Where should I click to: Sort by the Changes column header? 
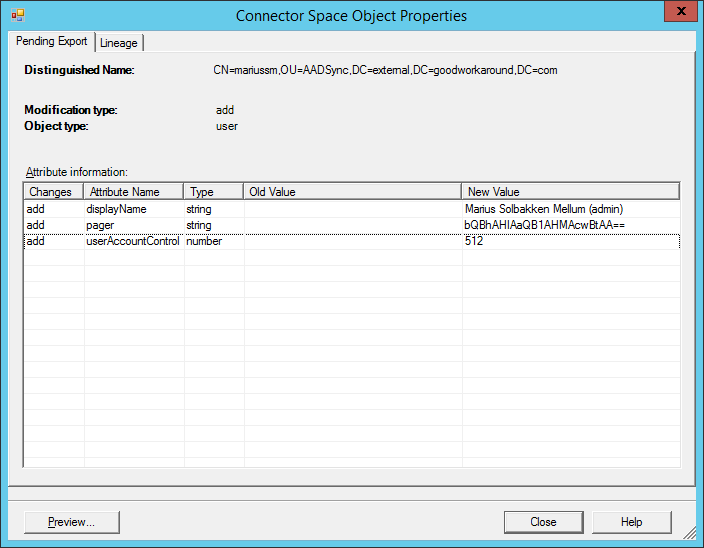[53, 191]
